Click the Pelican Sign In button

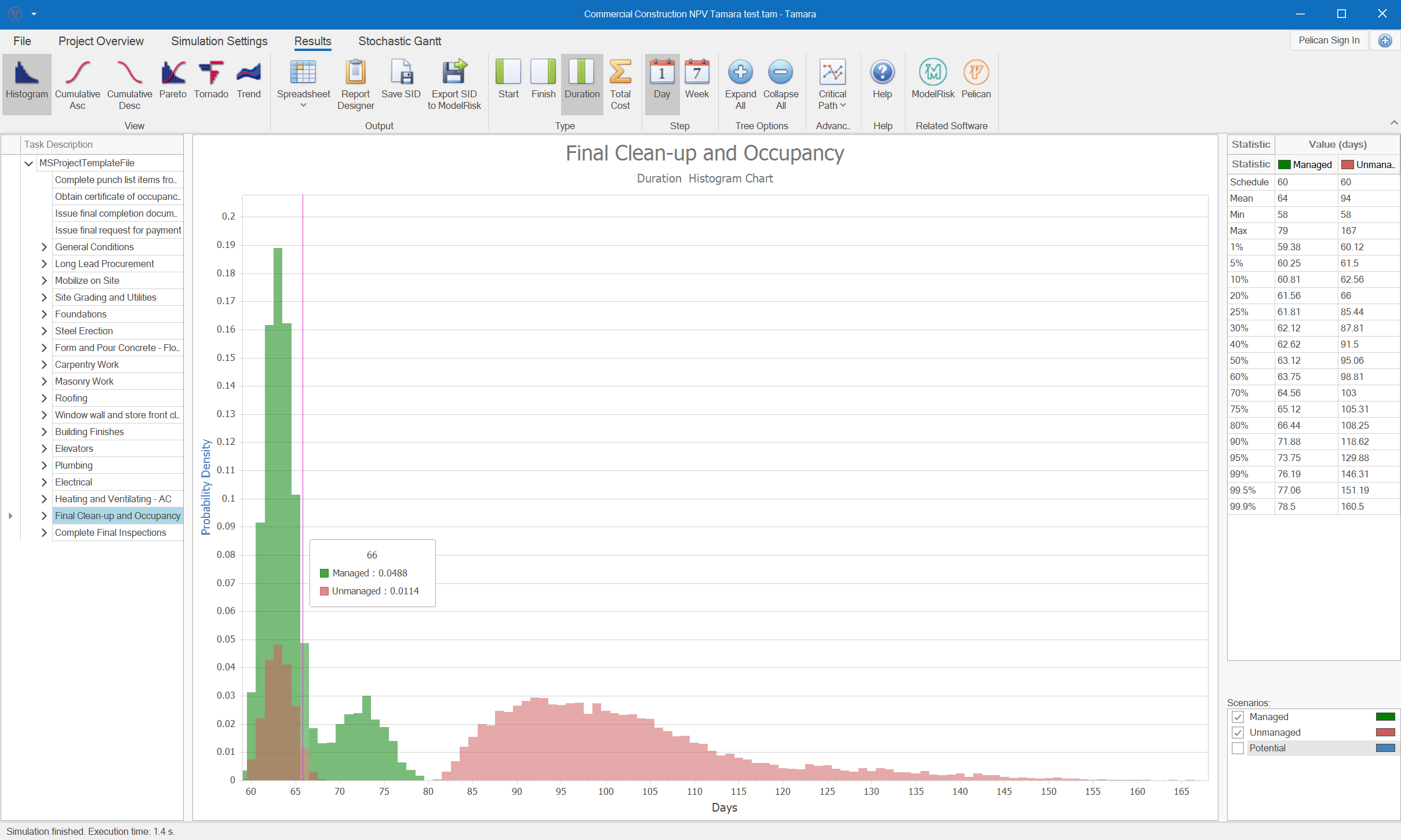tap(1329, 40)
